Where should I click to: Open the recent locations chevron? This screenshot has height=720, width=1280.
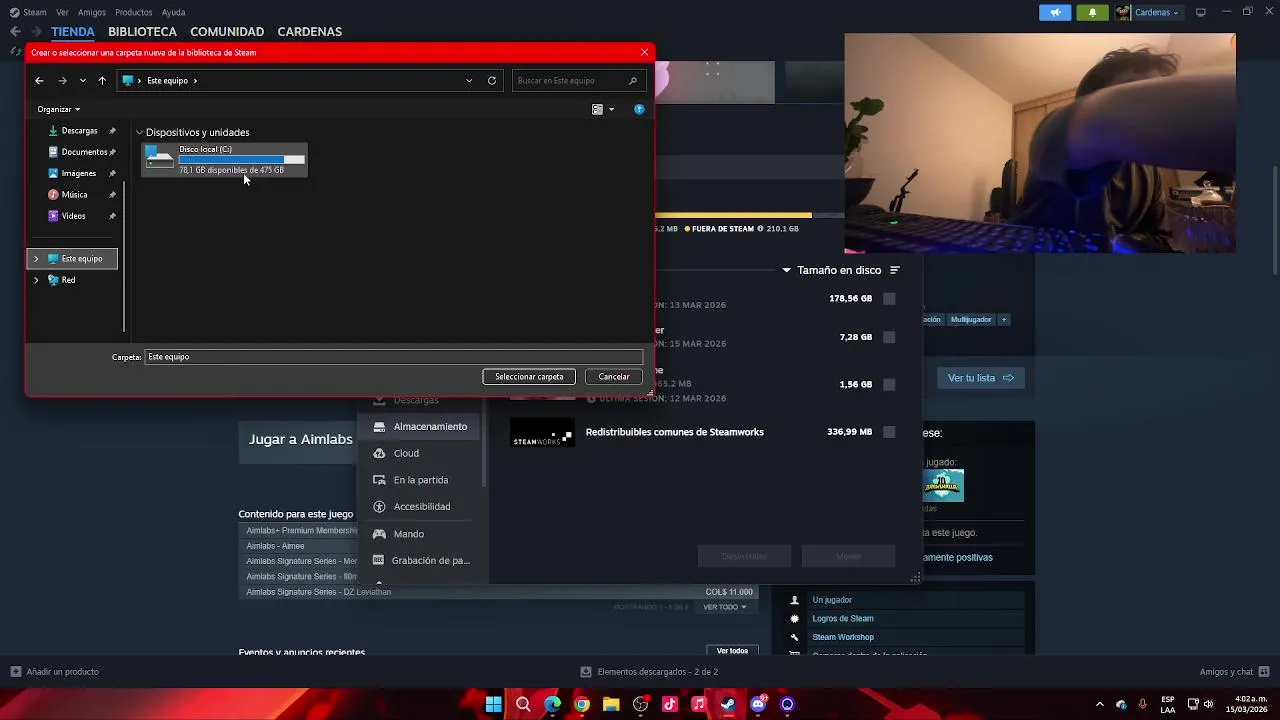82,80
